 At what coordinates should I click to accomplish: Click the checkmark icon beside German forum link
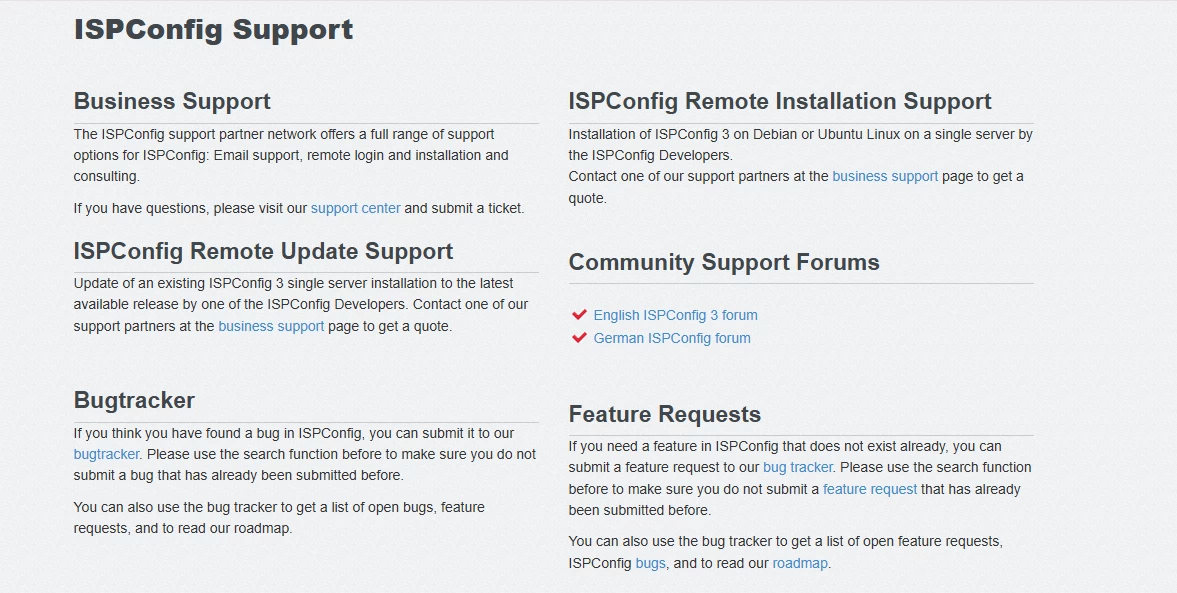[x=579, y=337]
